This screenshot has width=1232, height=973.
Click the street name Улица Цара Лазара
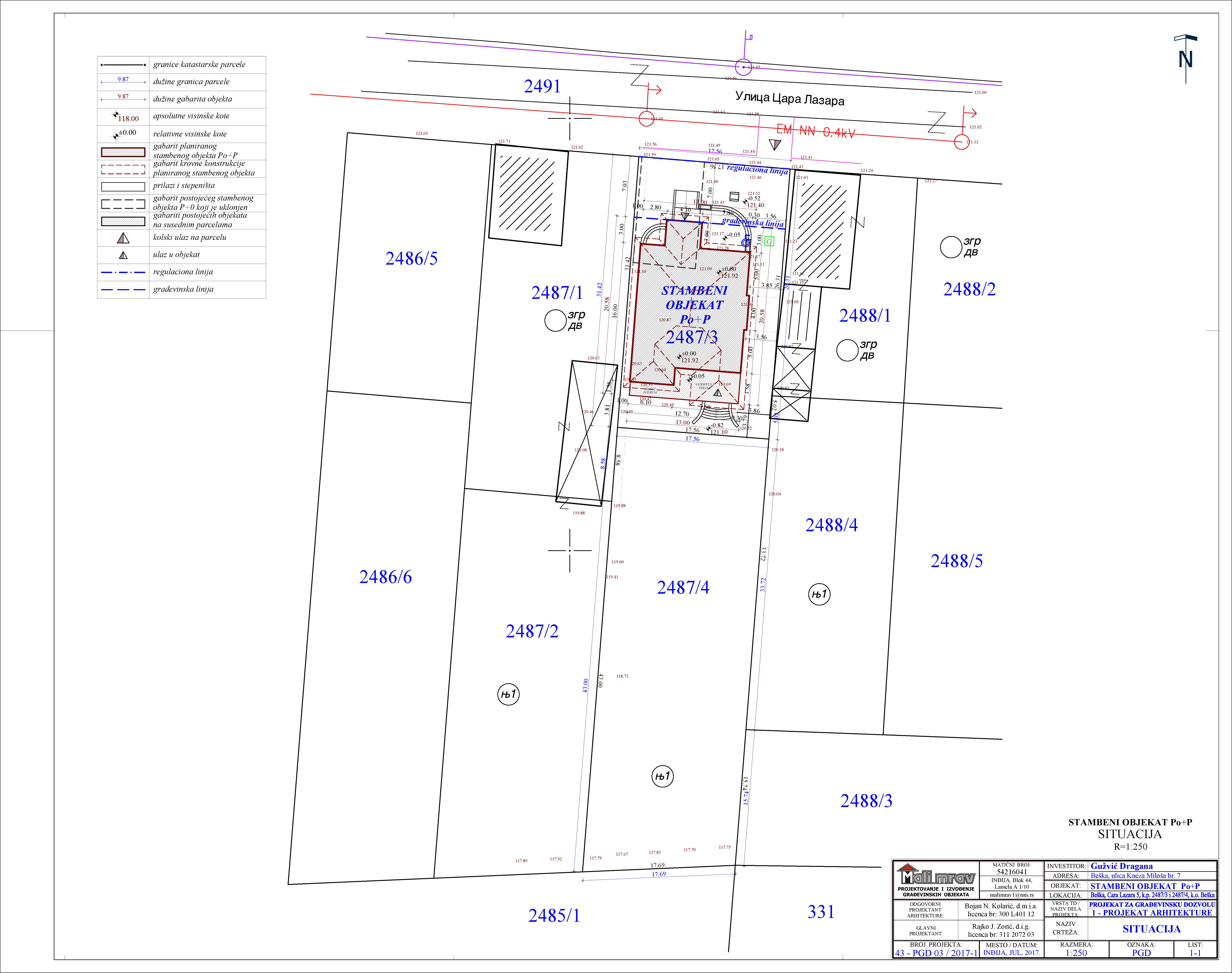click(x=790, y=99)
